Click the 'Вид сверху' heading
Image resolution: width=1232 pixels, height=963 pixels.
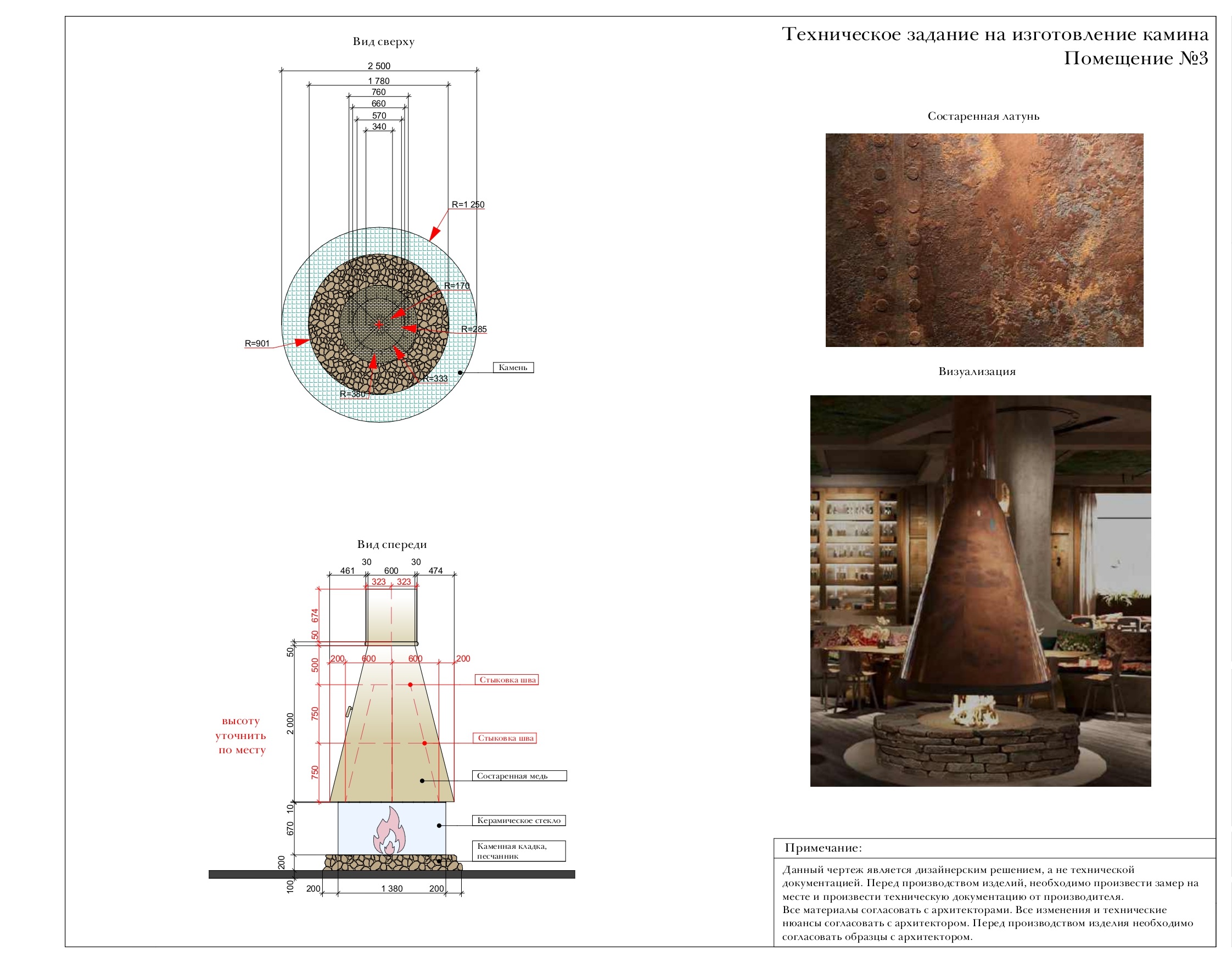[x=384, y=42]
